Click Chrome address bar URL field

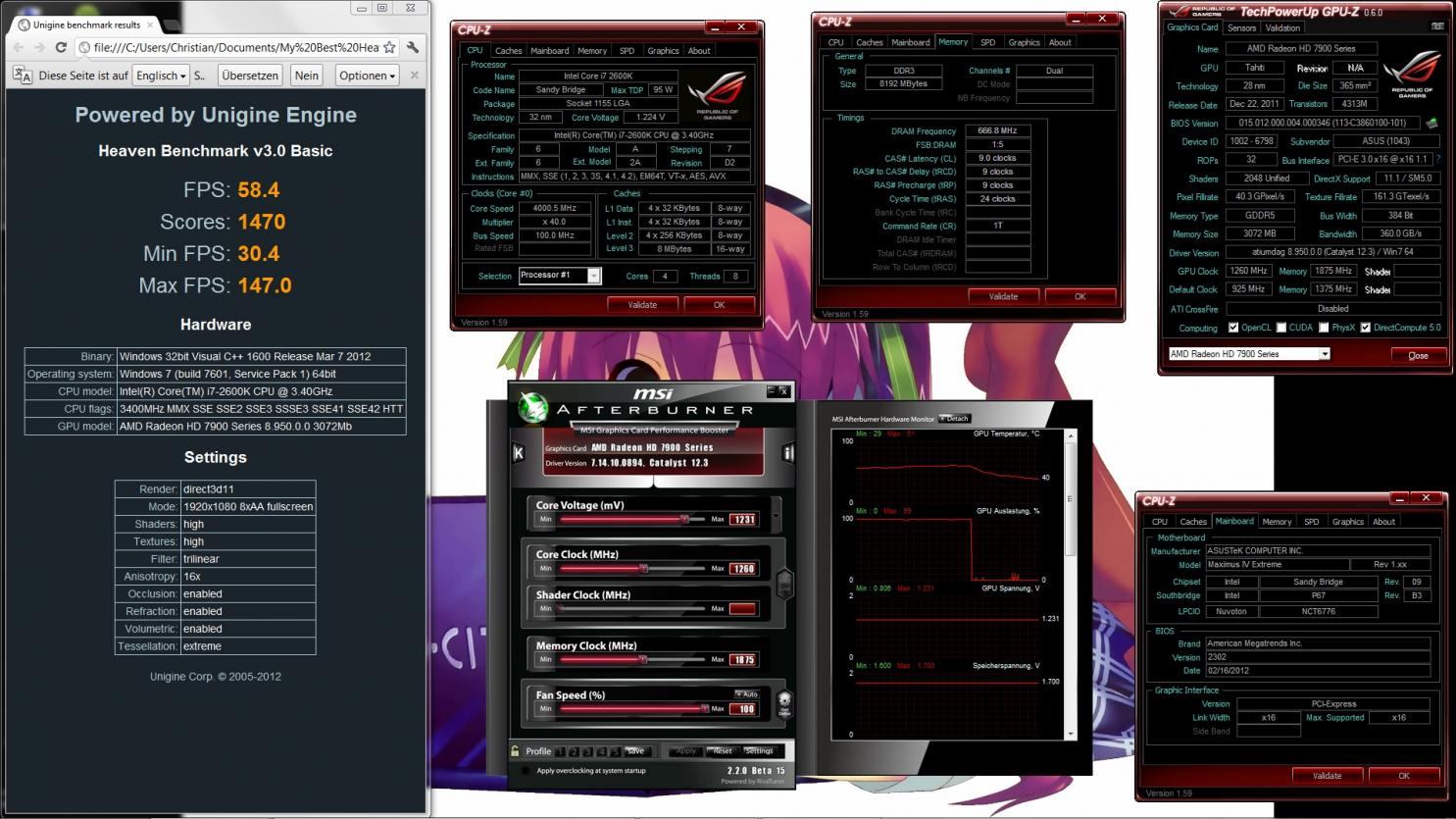(x=235, y=47)
